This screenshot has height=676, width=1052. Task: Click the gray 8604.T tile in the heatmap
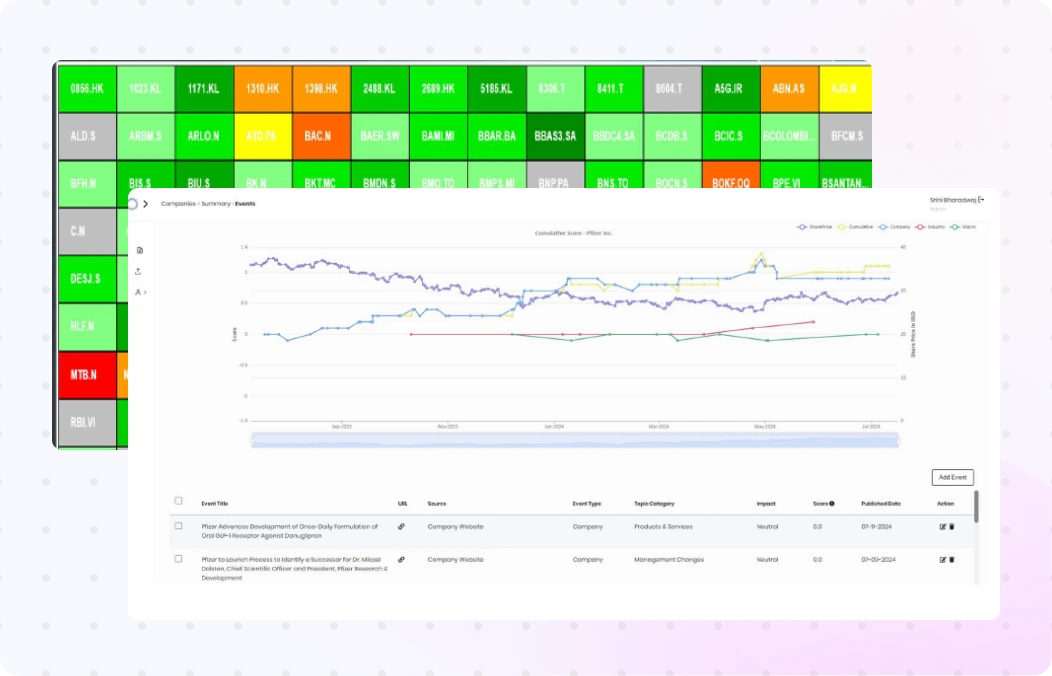click(x=672, y=89)
